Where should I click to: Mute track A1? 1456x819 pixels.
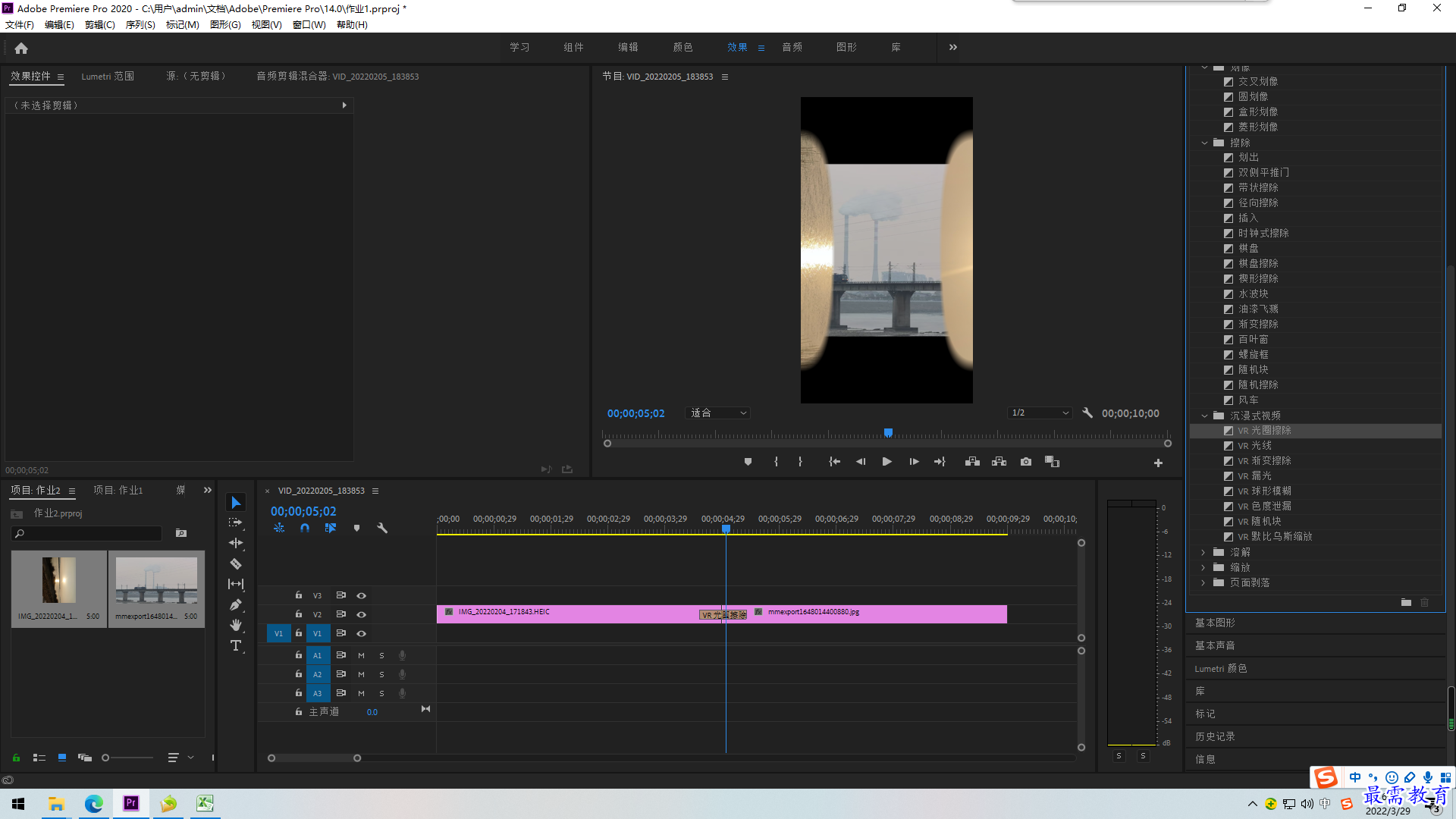click(x=361, y=655)
